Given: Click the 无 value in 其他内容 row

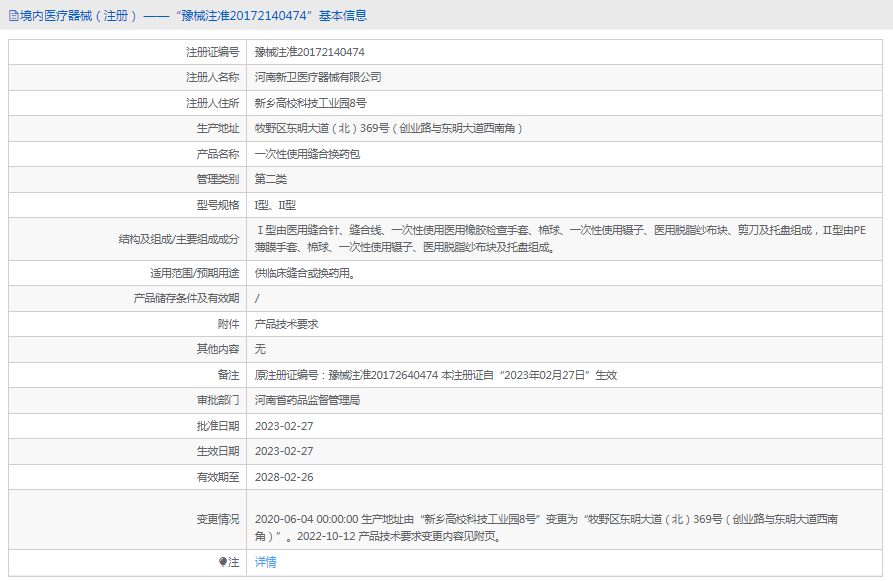Looking at the screenshot, I should coord(260,349).
